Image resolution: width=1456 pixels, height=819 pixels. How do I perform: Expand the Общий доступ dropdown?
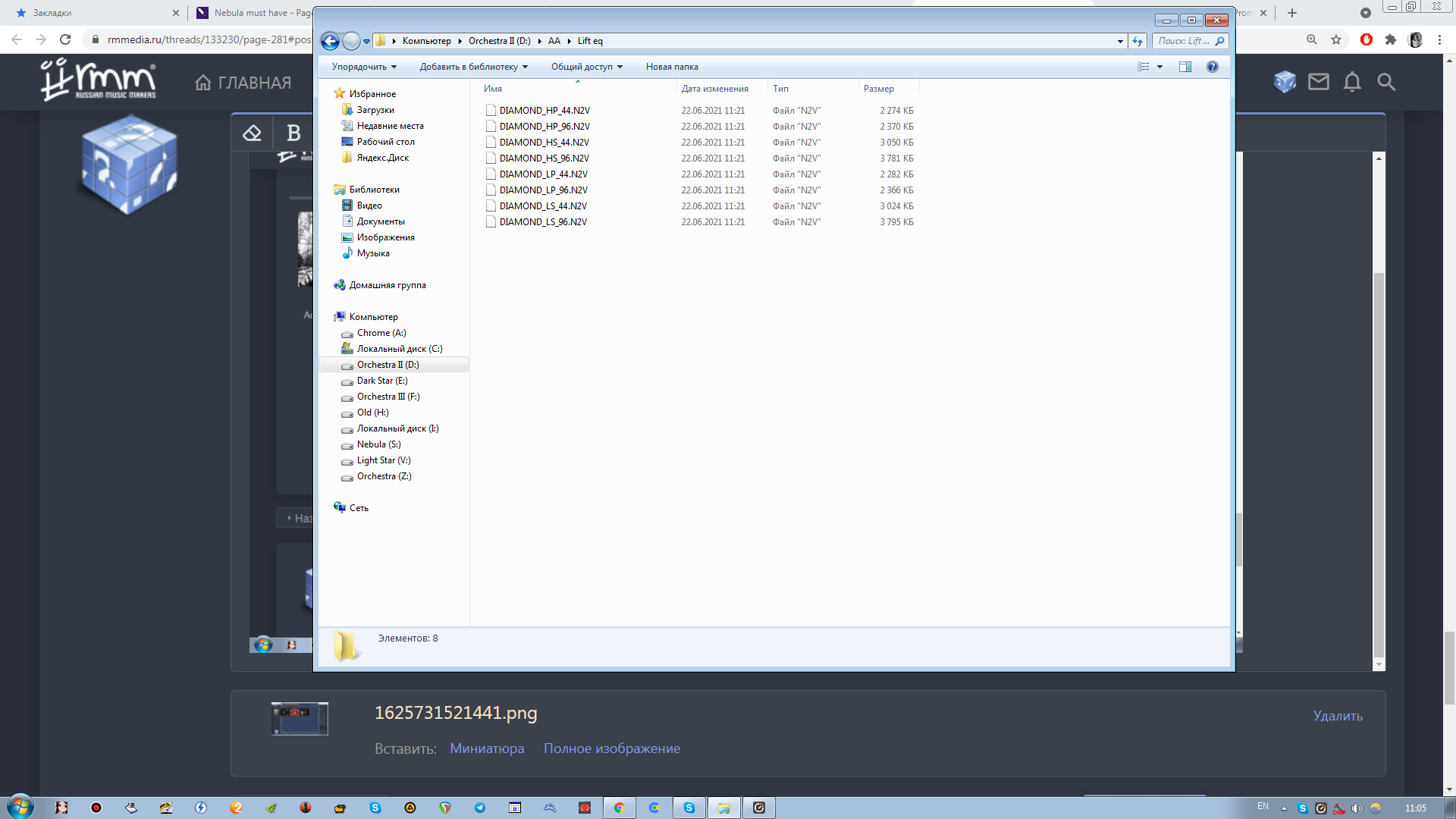(x=586, y=67)
